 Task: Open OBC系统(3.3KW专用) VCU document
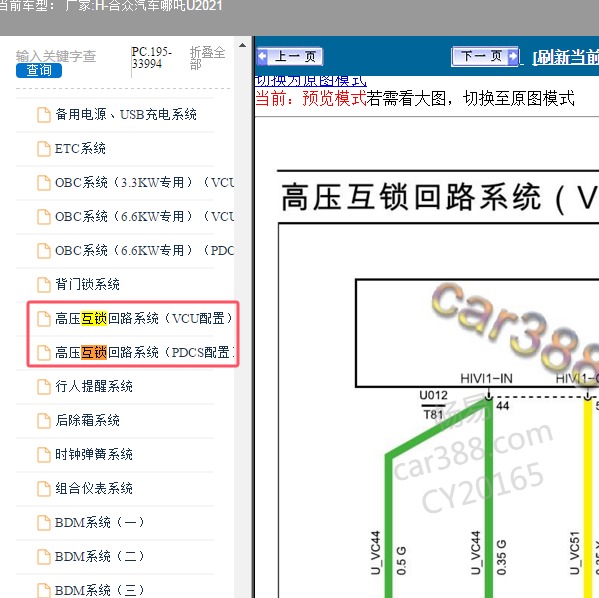(145, 182)
